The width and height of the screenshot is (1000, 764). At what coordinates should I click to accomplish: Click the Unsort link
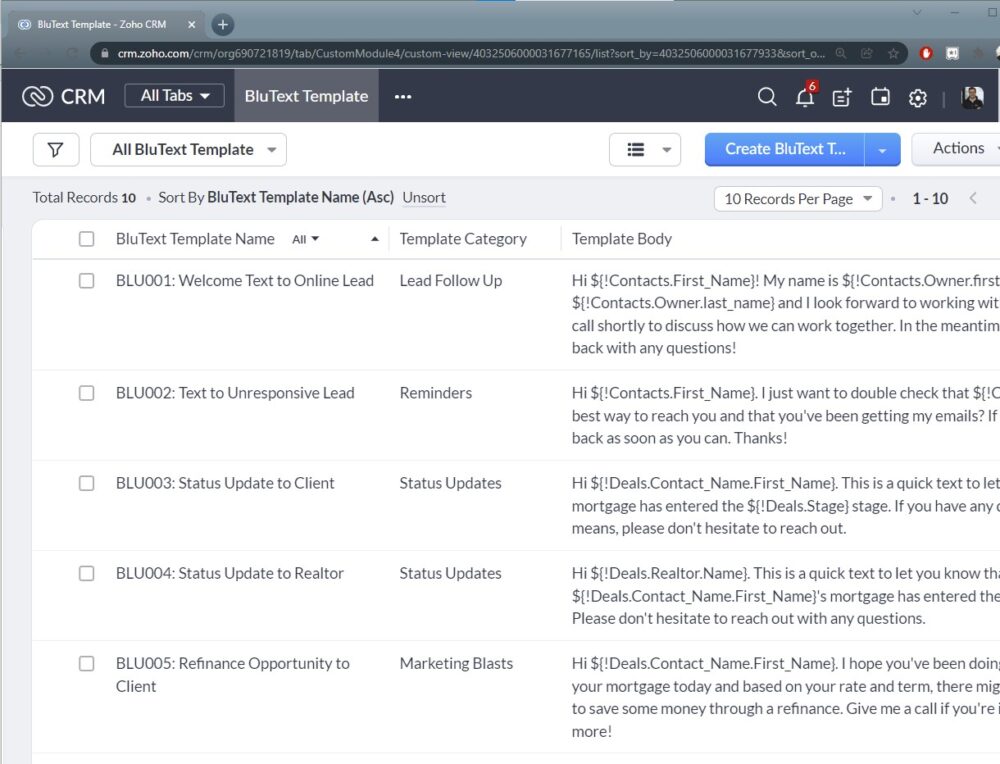pyautogui.click(x=424, y=197)
